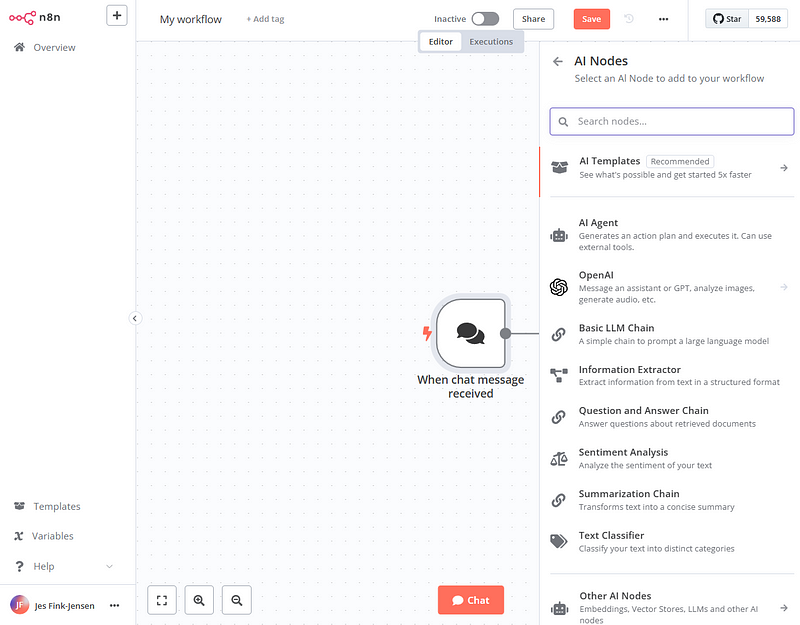Select the OpenAI node entry
This screenshot has width=800, height=625.
click(x=671, y=287)
